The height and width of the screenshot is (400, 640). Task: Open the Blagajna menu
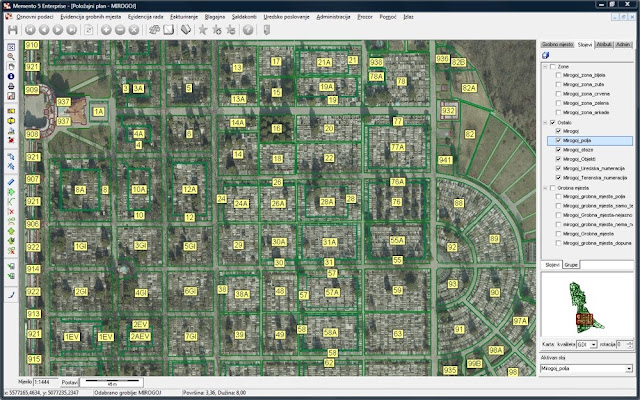[x=215, y=17]
